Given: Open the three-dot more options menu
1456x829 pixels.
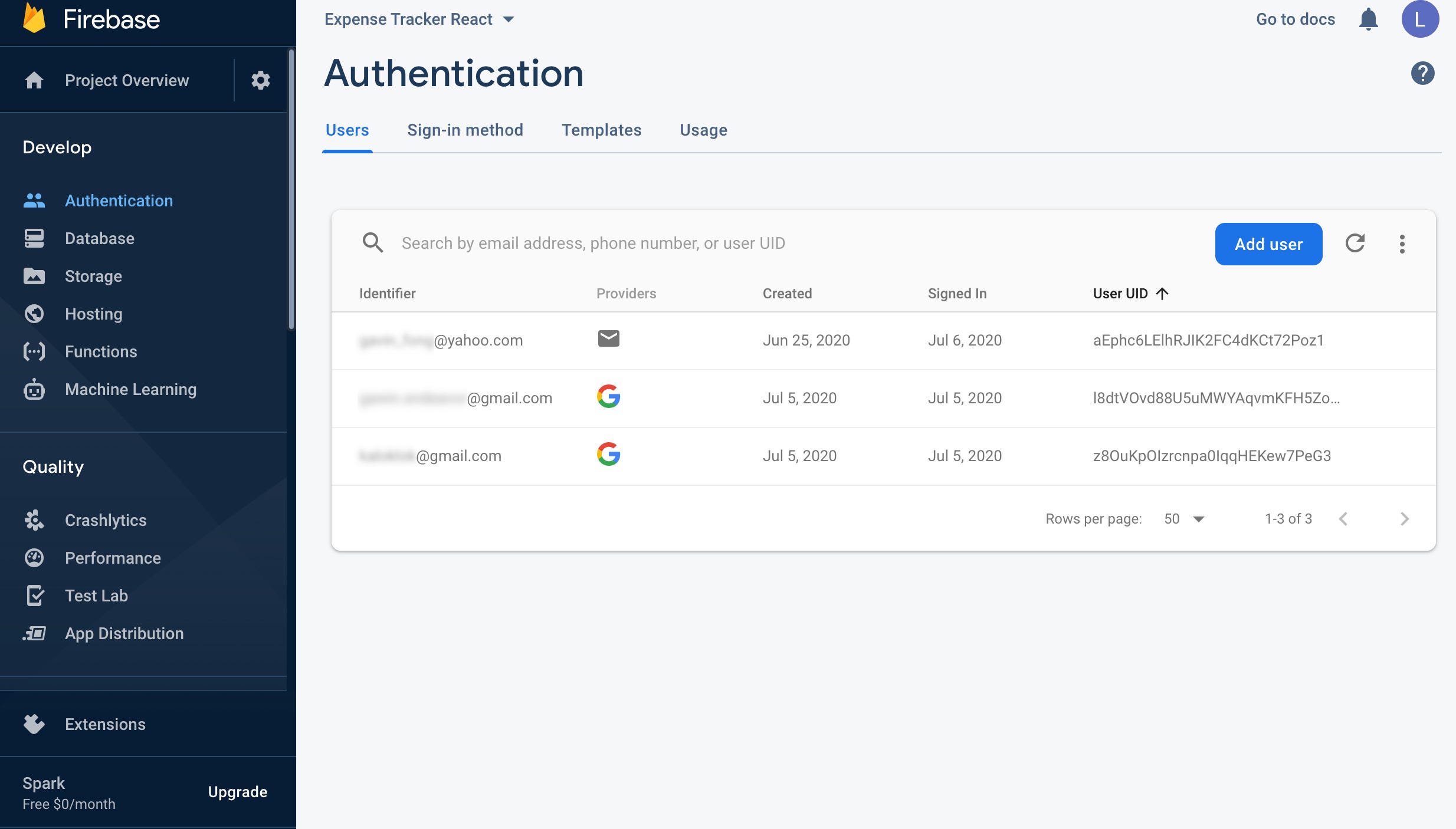Looking at the screenshot, I should (1402, 244).
